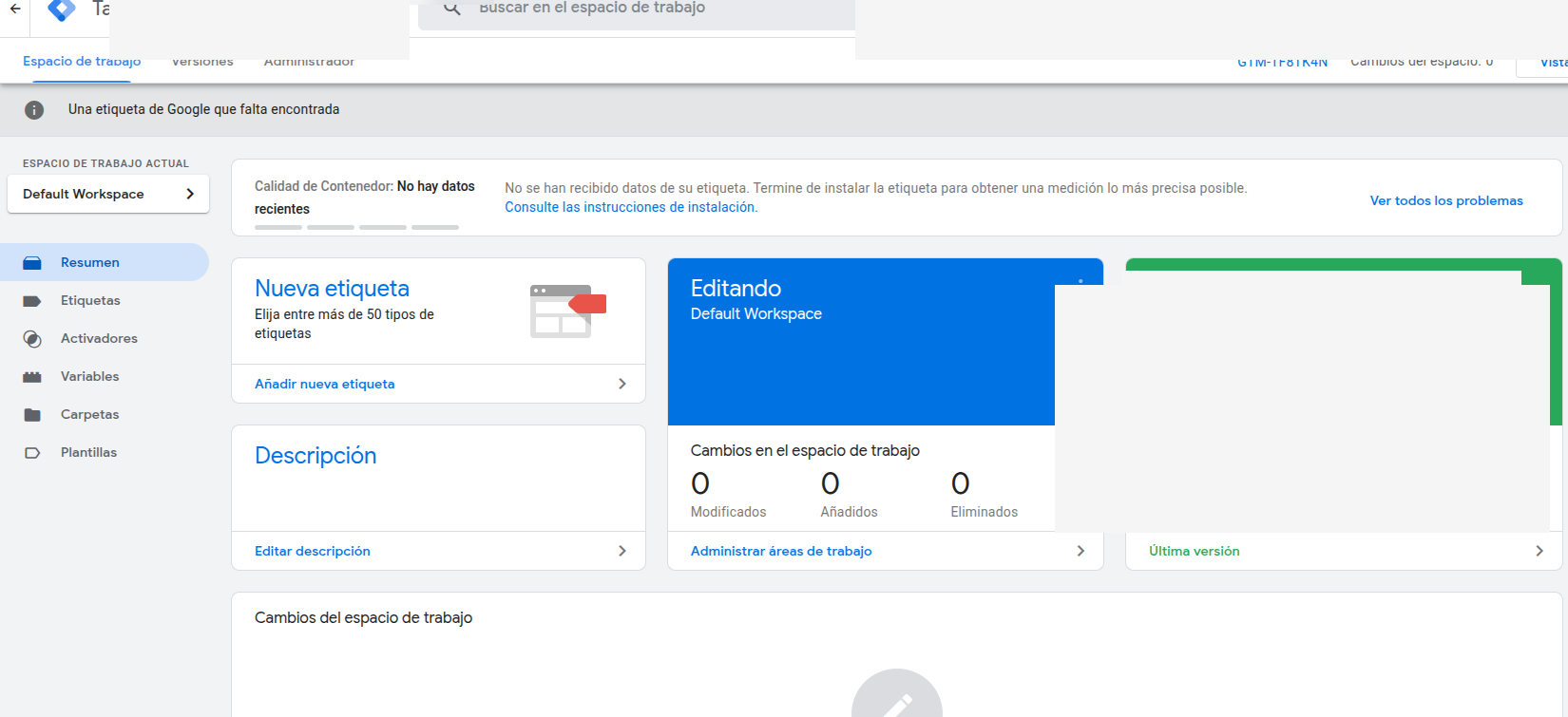The height and width of the screenshot is (717, 1568).
Task: Switch to Administrador tab
Action: pos(309,62)
